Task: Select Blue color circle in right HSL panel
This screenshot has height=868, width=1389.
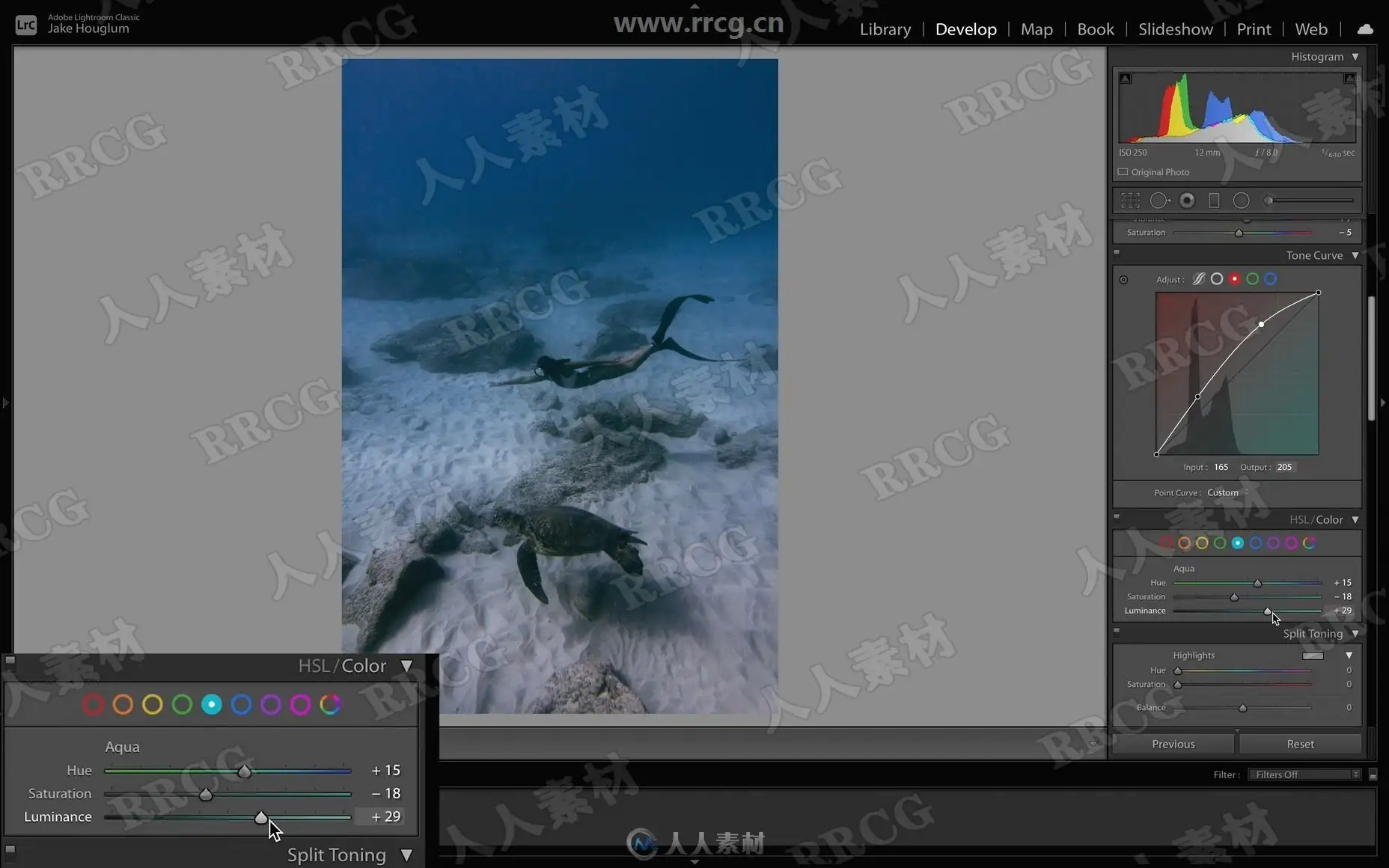Action: [x=1256, y=543]
